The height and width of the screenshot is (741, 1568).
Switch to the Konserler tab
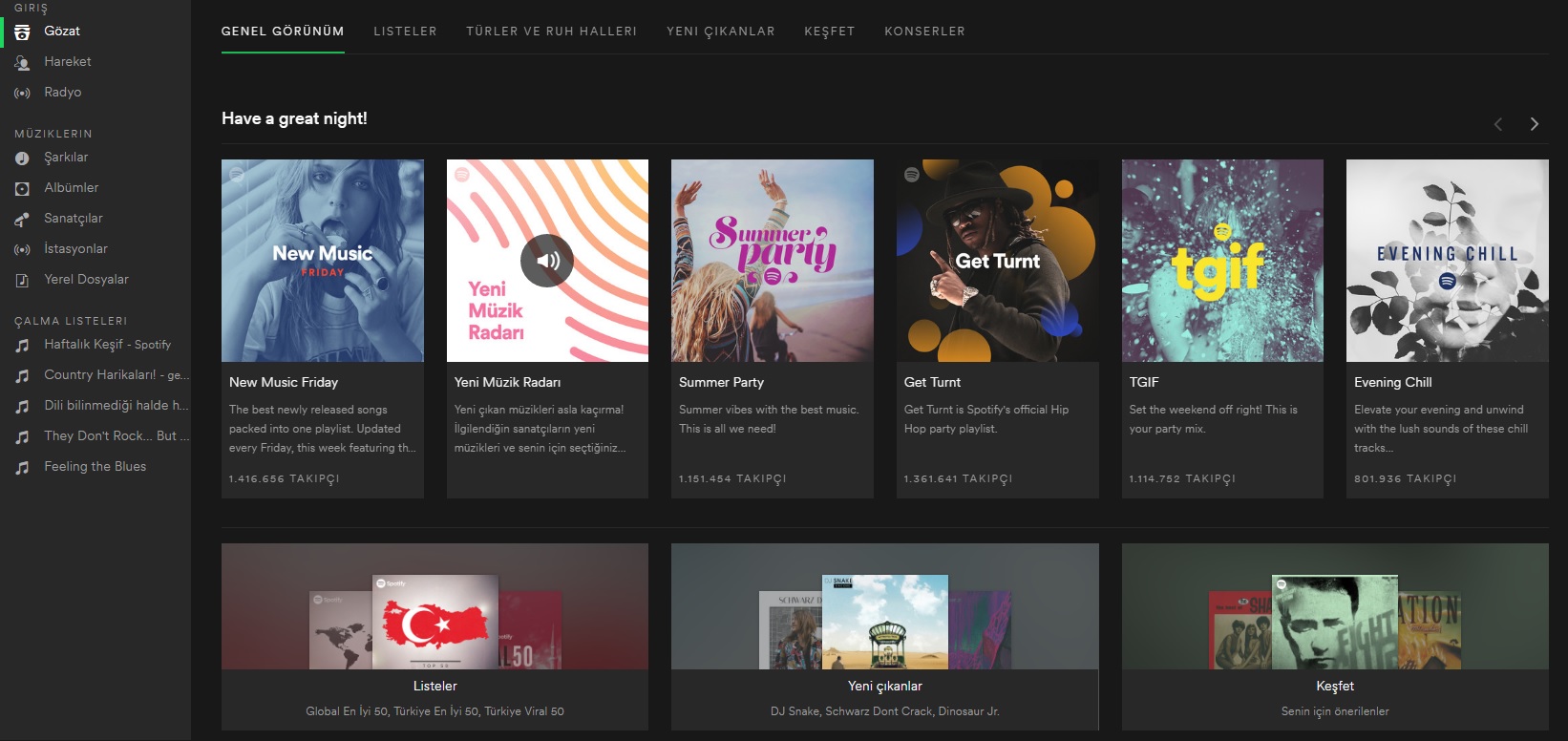coord(924,32)
